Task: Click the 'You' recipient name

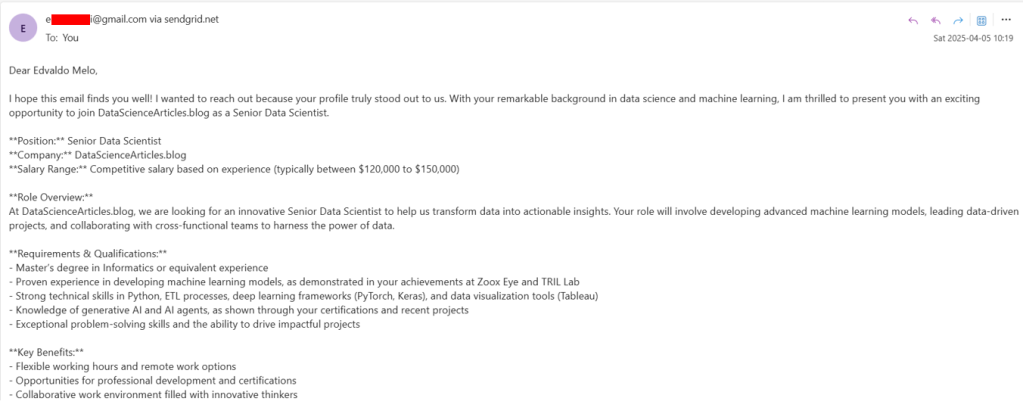Action: [70, 38]
